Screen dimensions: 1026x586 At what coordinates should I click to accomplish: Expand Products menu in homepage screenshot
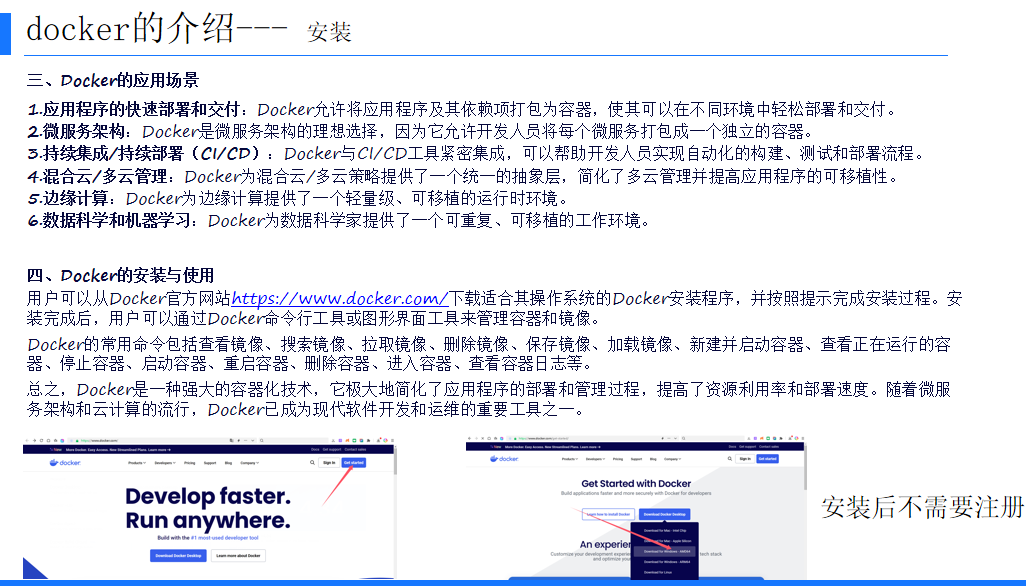coord(137,462)
